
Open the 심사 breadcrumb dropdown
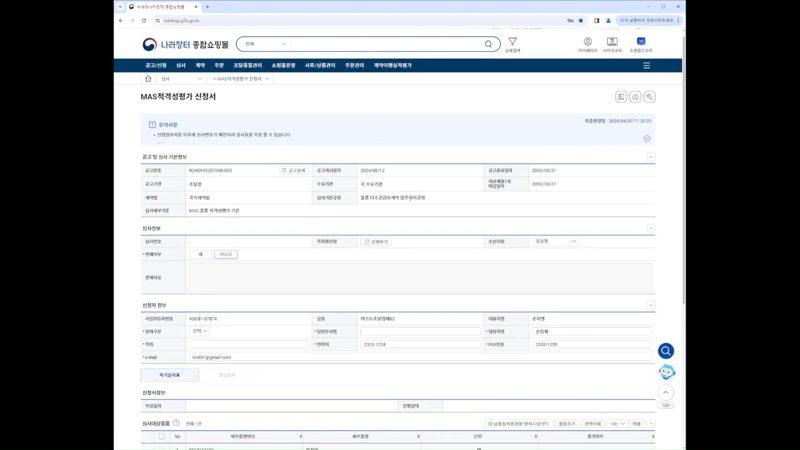click(181, 79)
